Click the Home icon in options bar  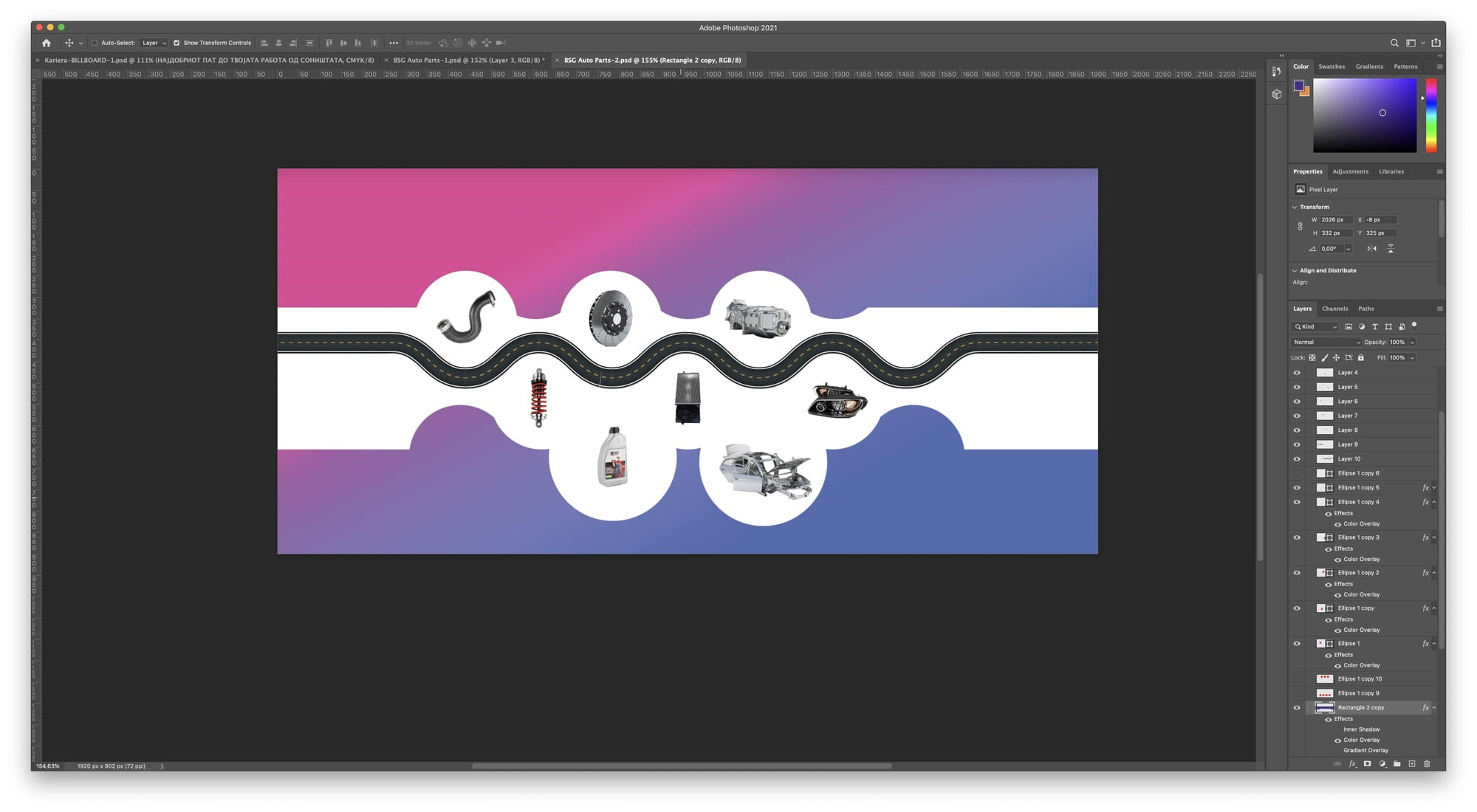click(x=47, y=43)
